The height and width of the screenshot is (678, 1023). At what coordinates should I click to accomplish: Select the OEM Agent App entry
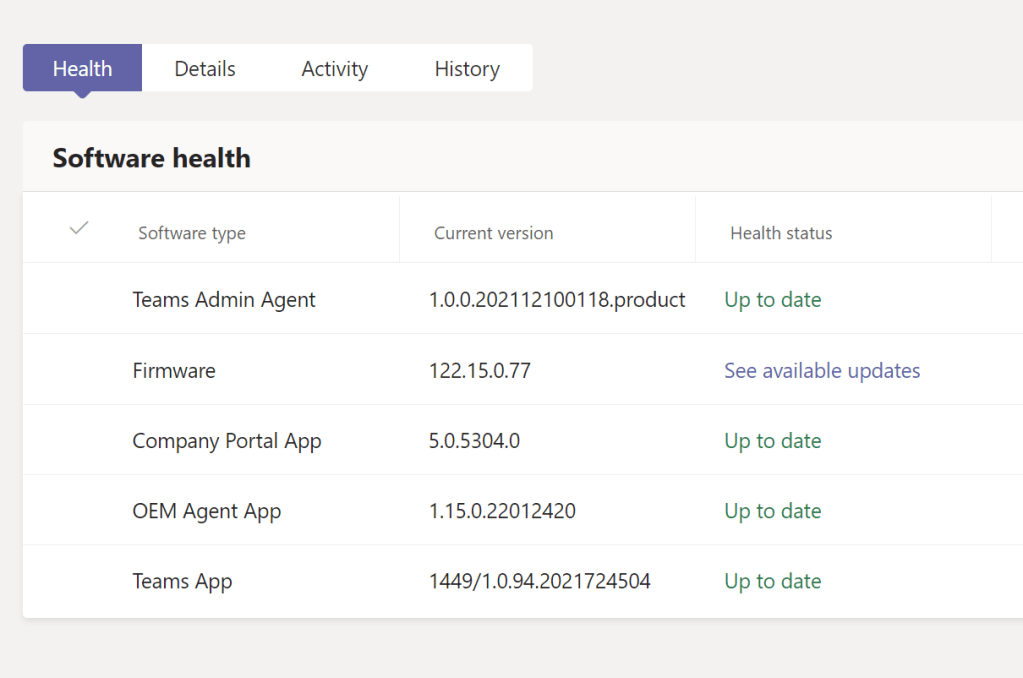coord(206,511)
